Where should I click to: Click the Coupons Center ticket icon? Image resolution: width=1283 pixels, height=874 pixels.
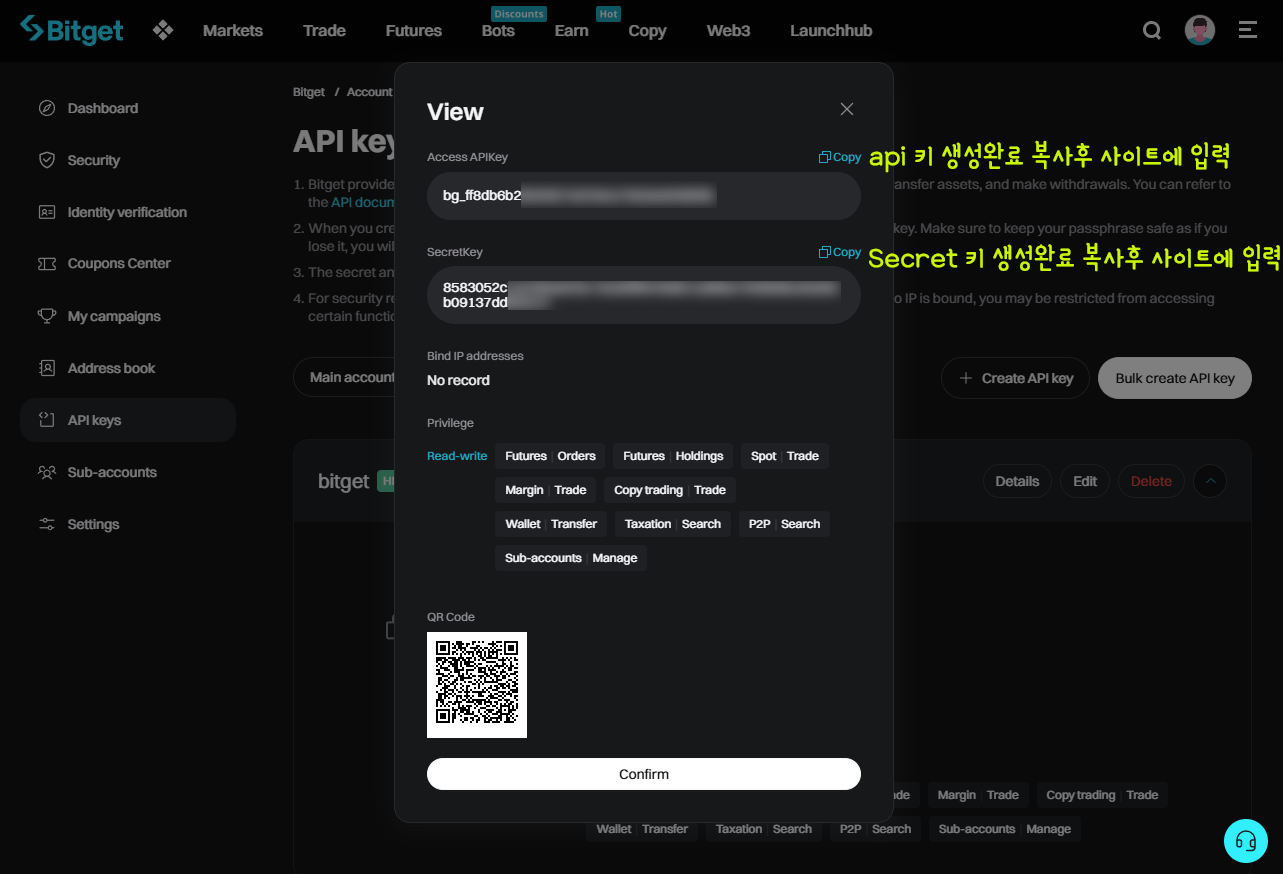click(47, 264)
